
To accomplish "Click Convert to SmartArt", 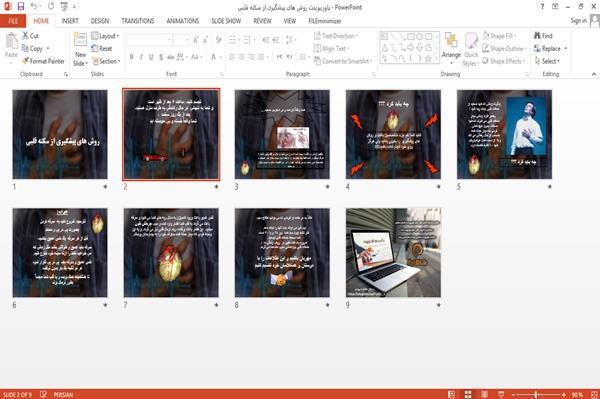I will tap(342, 61).
